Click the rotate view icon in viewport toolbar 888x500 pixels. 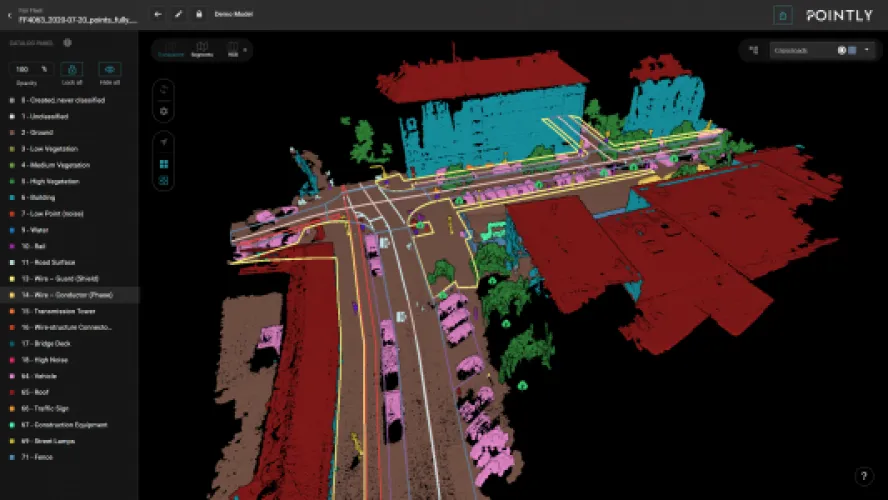[x=164, y=89]
